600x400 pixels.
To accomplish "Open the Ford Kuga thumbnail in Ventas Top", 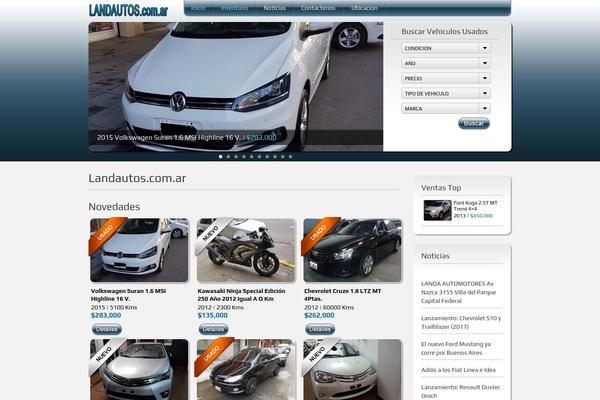I will tap(437, 210).
